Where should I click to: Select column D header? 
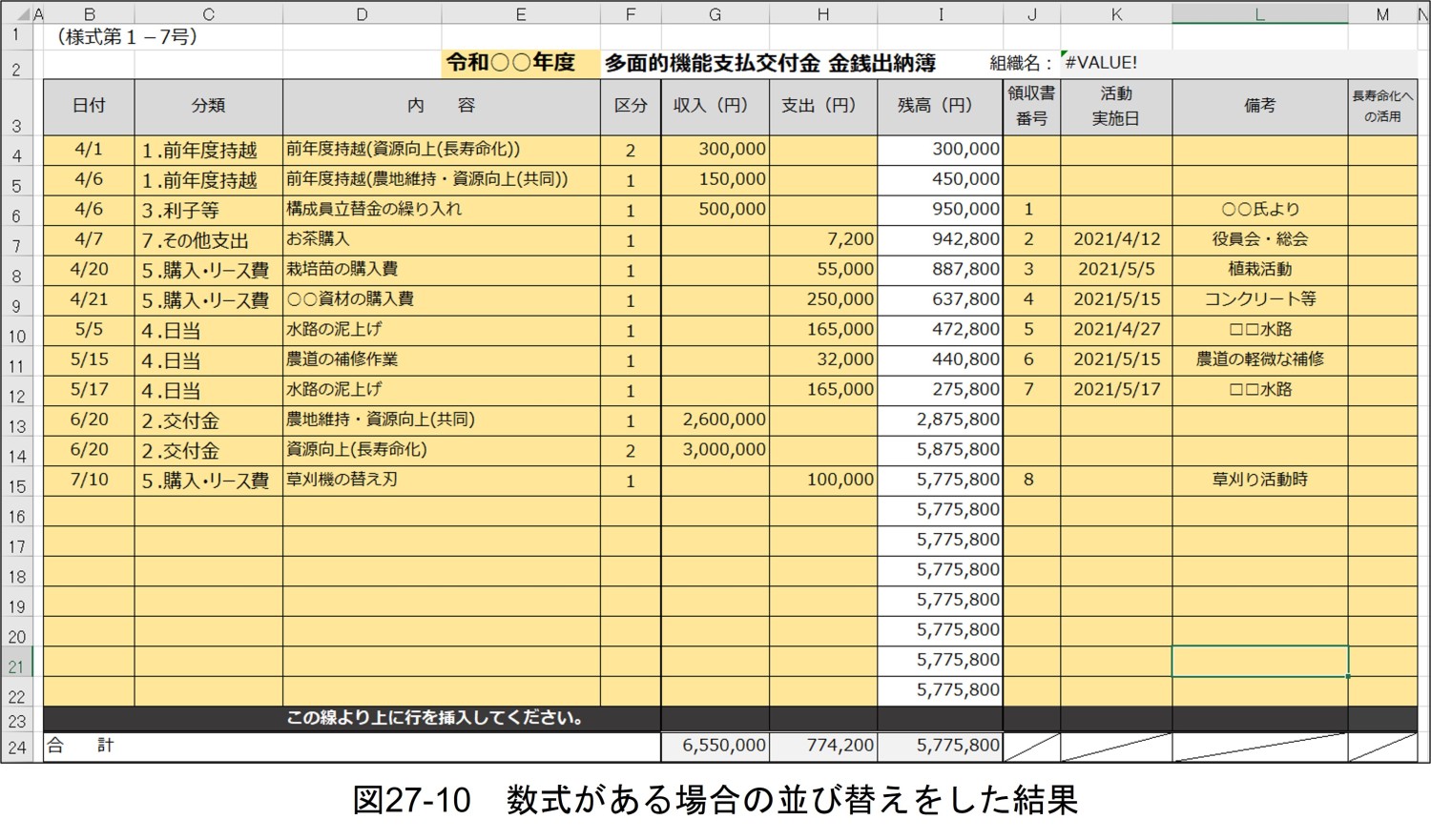coord(362,15)
